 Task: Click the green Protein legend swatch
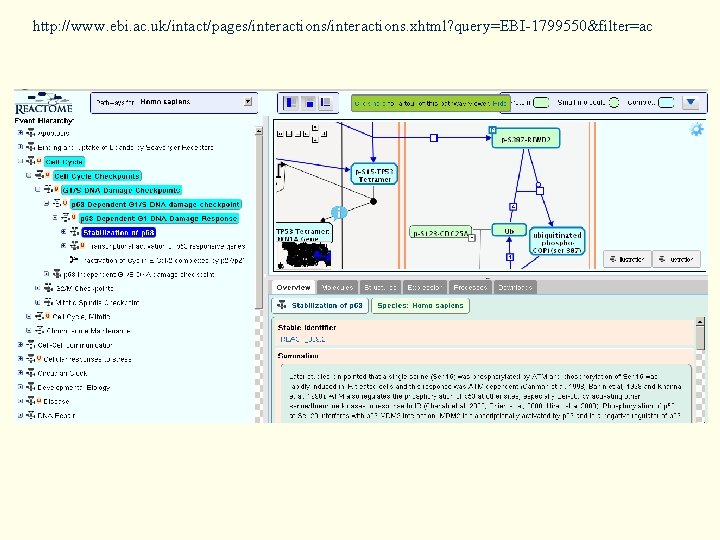click(x=541, y=102)
